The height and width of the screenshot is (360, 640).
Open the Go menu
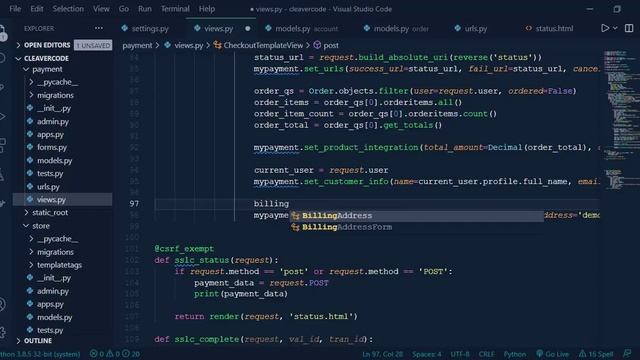pyautogui.click(x=124, y=9)
